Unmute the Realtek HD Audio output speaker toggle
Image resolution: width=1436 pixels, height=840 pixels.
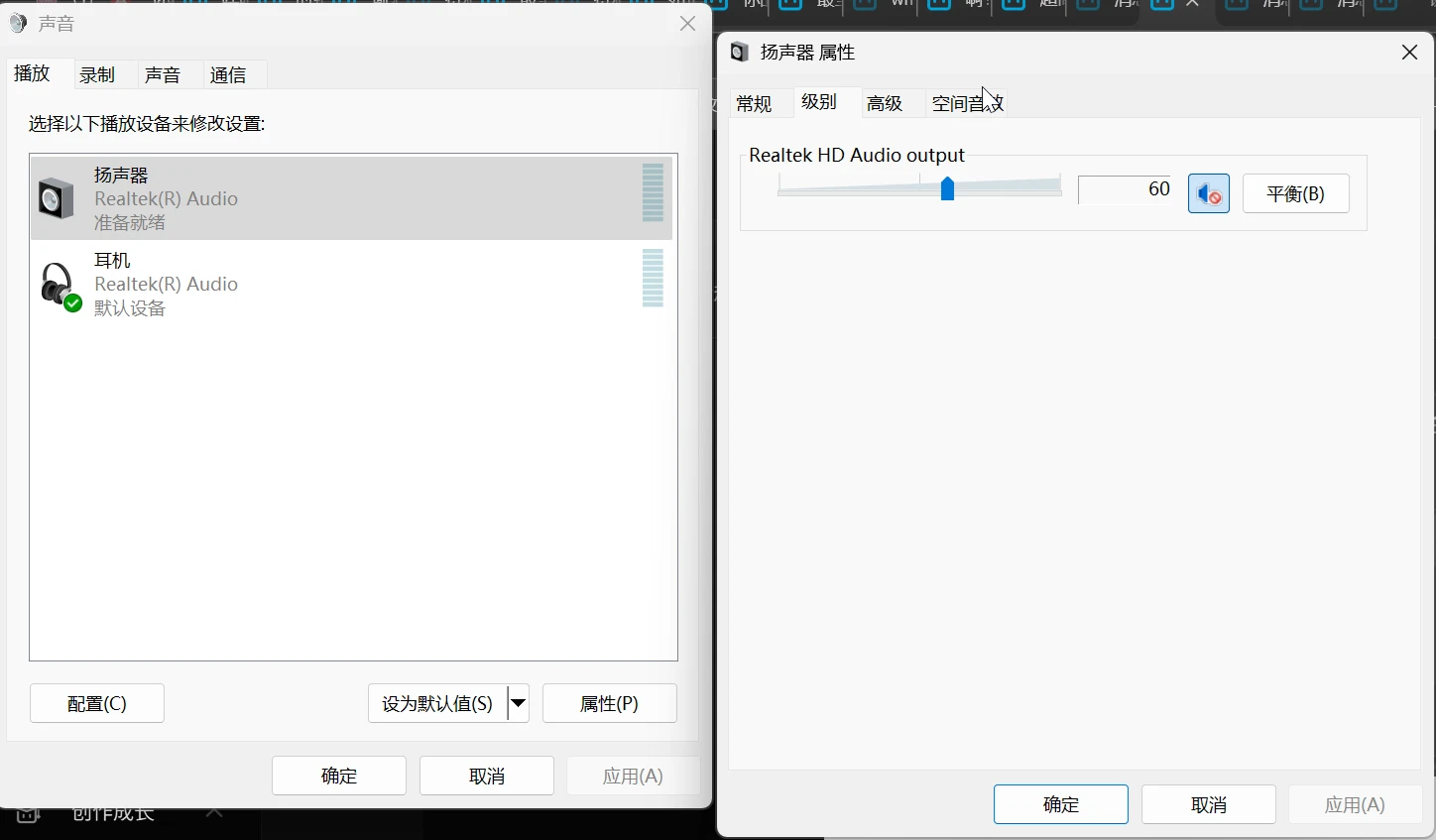tap(1208, 193)
